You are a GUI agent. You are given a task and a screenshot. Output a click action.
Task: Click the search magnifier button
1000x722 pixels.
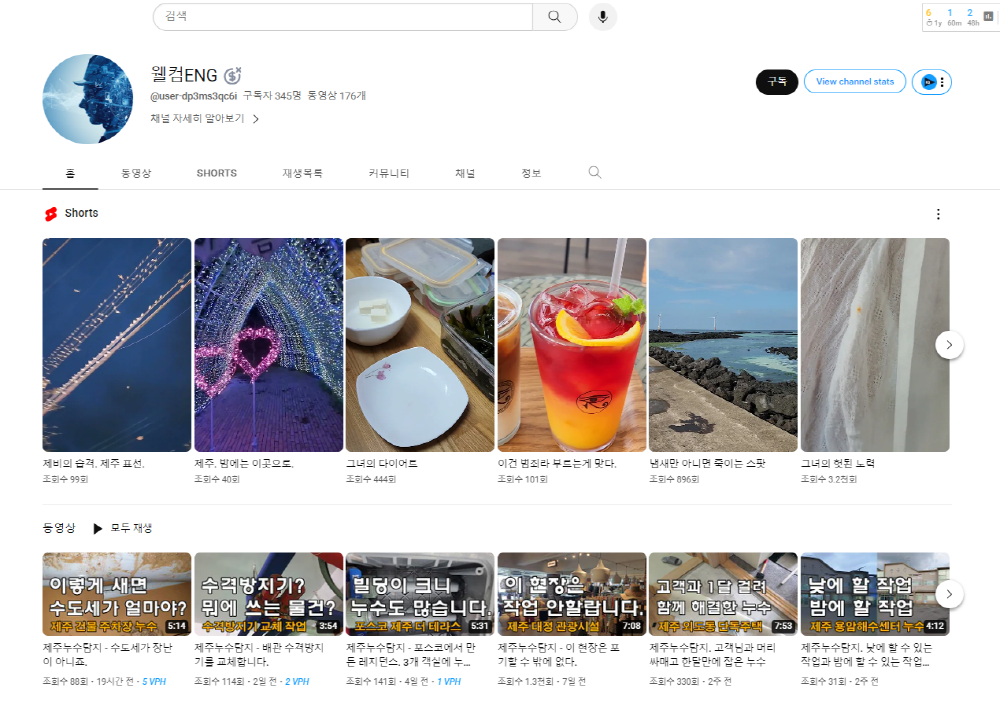click(554, 17)
